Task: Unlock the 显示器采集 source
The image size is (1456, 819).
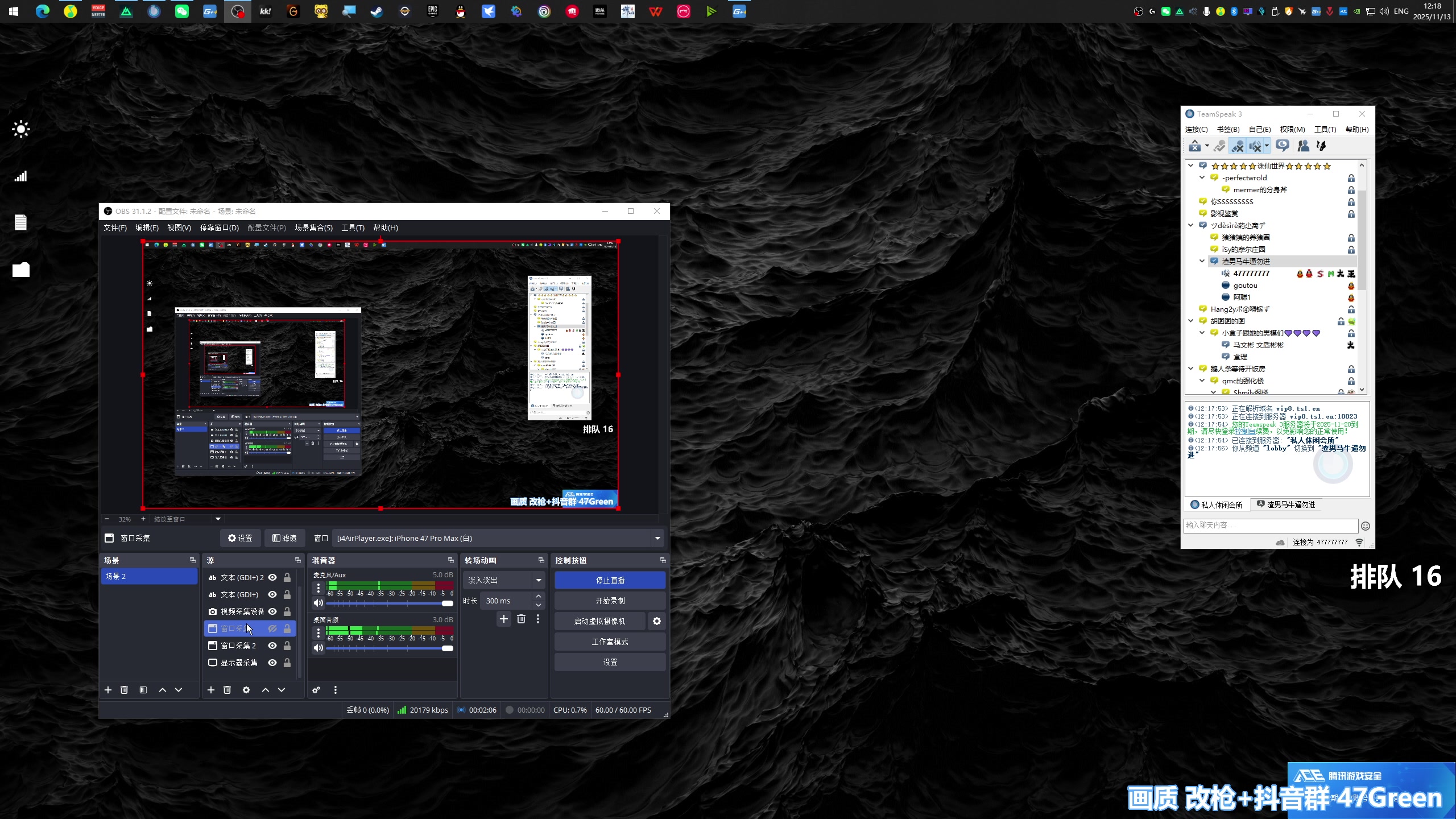Action: pos(287,663)
